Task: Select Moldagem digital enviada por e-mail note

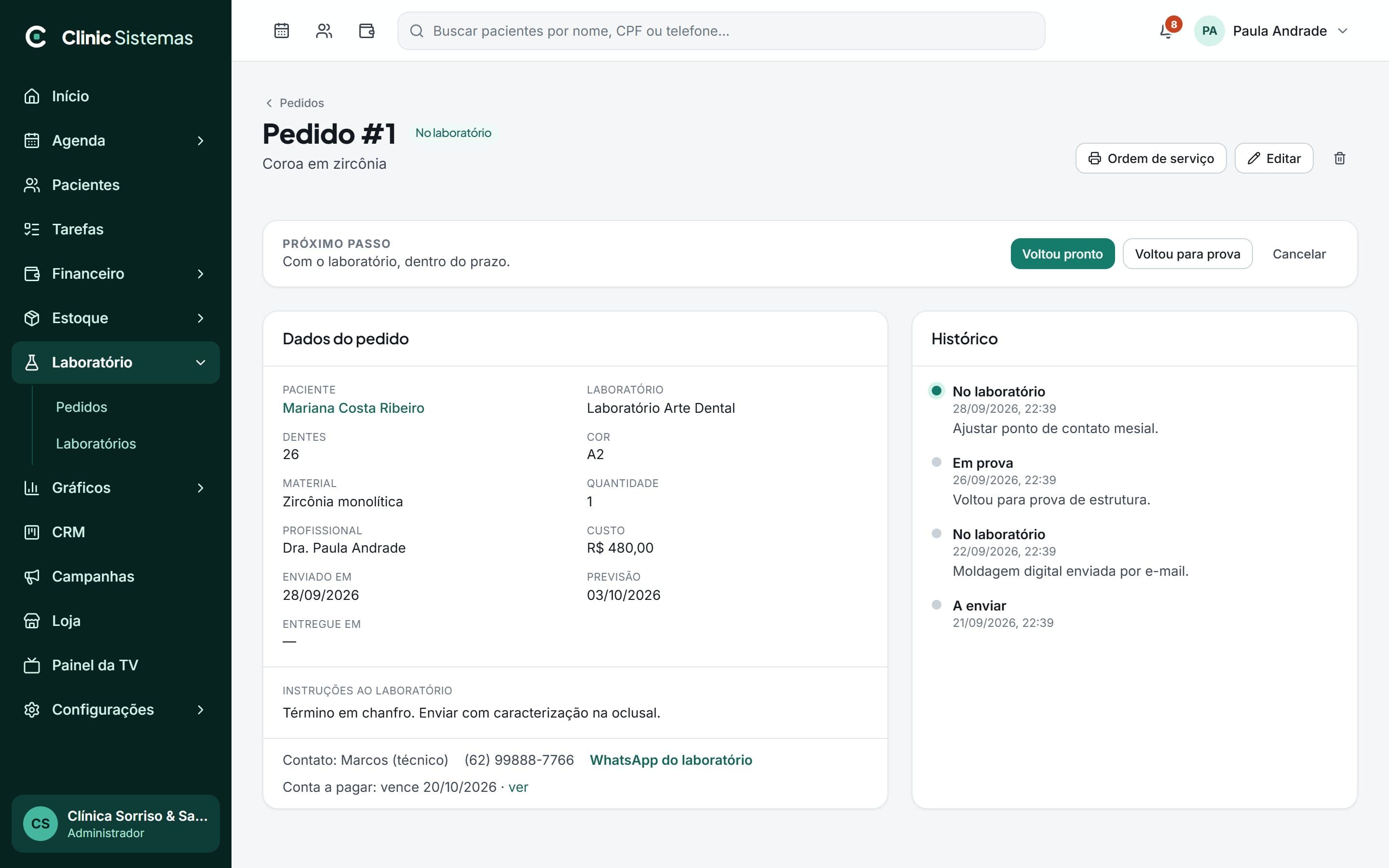Action: (x=1071, y=571)
